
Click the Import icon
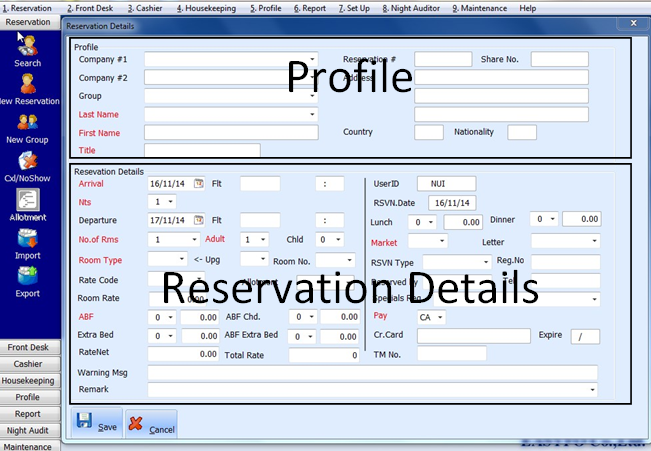pyautogui.click(x=28, y=238)
